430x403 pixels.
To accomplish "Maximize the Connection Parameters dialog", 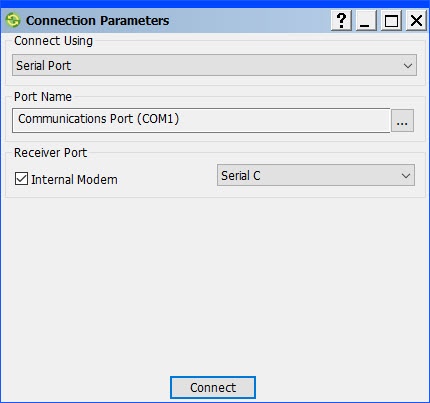I will tap(391, 21).
